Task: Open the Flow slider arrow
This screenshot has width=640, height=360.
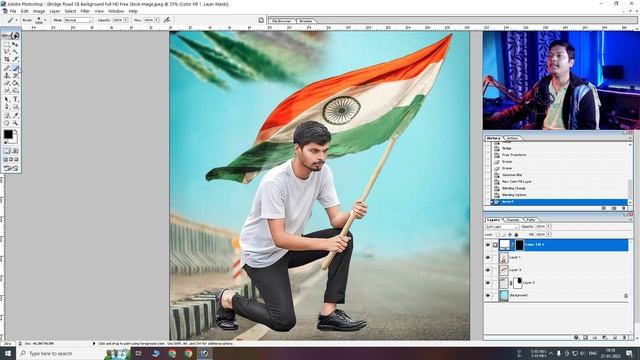Action: coord(156,20)
